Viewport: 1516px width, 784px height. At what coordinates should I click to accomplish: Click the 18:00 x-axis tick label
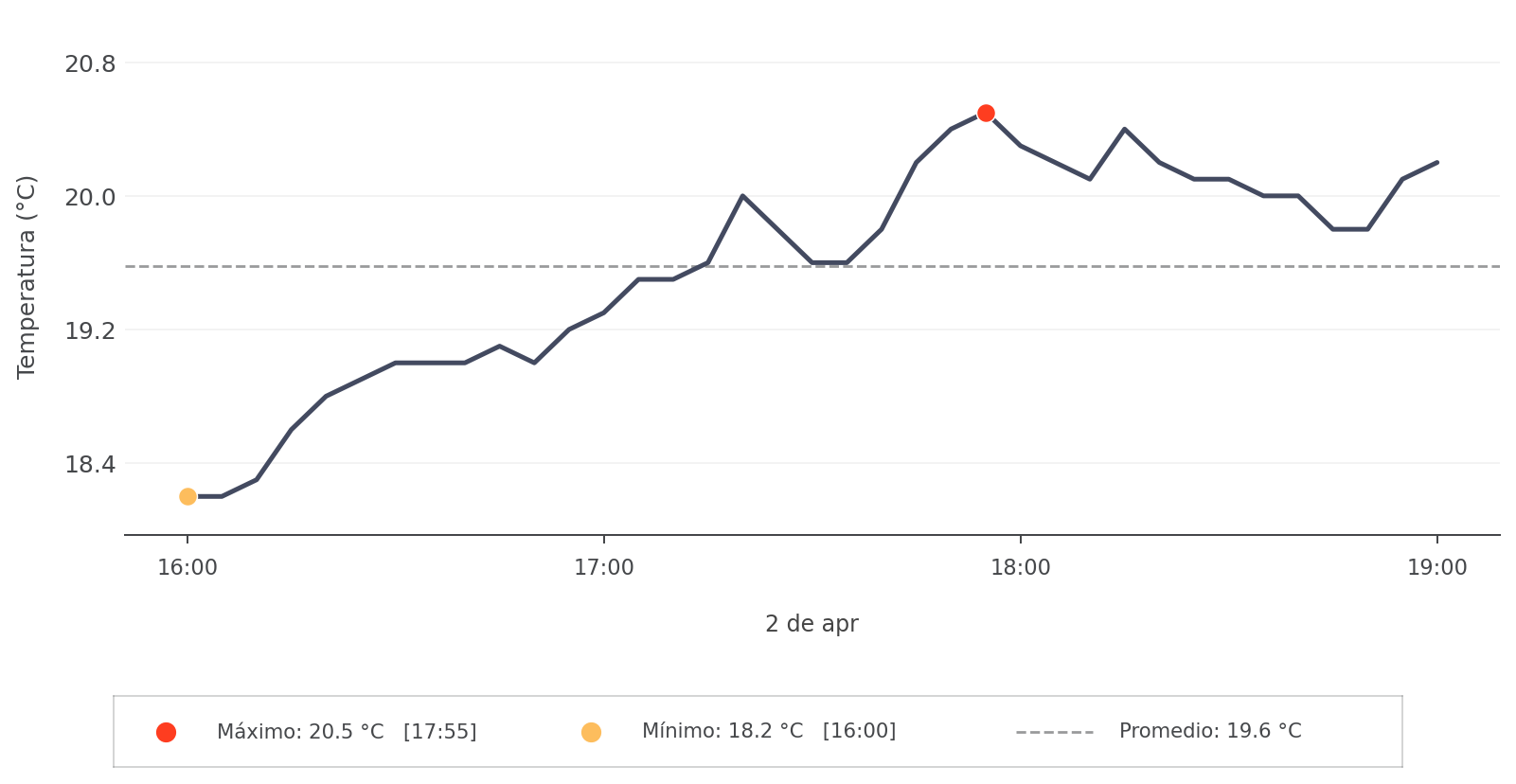point(1020,568)
